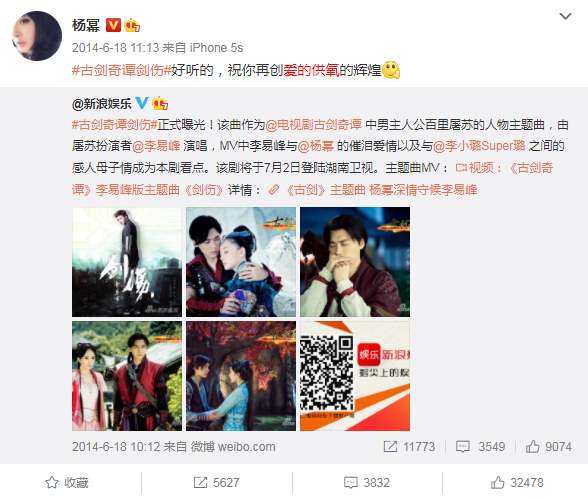Click the blue V badge beside 新浪娱乐
Viewport: 588px width, 499px height.
[x=142, y=102]
